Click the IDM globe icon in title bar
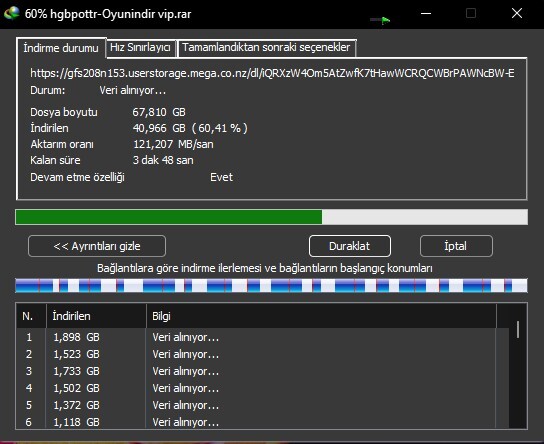The width and height of the screenshot is (544, 444). tap(11, 14)
